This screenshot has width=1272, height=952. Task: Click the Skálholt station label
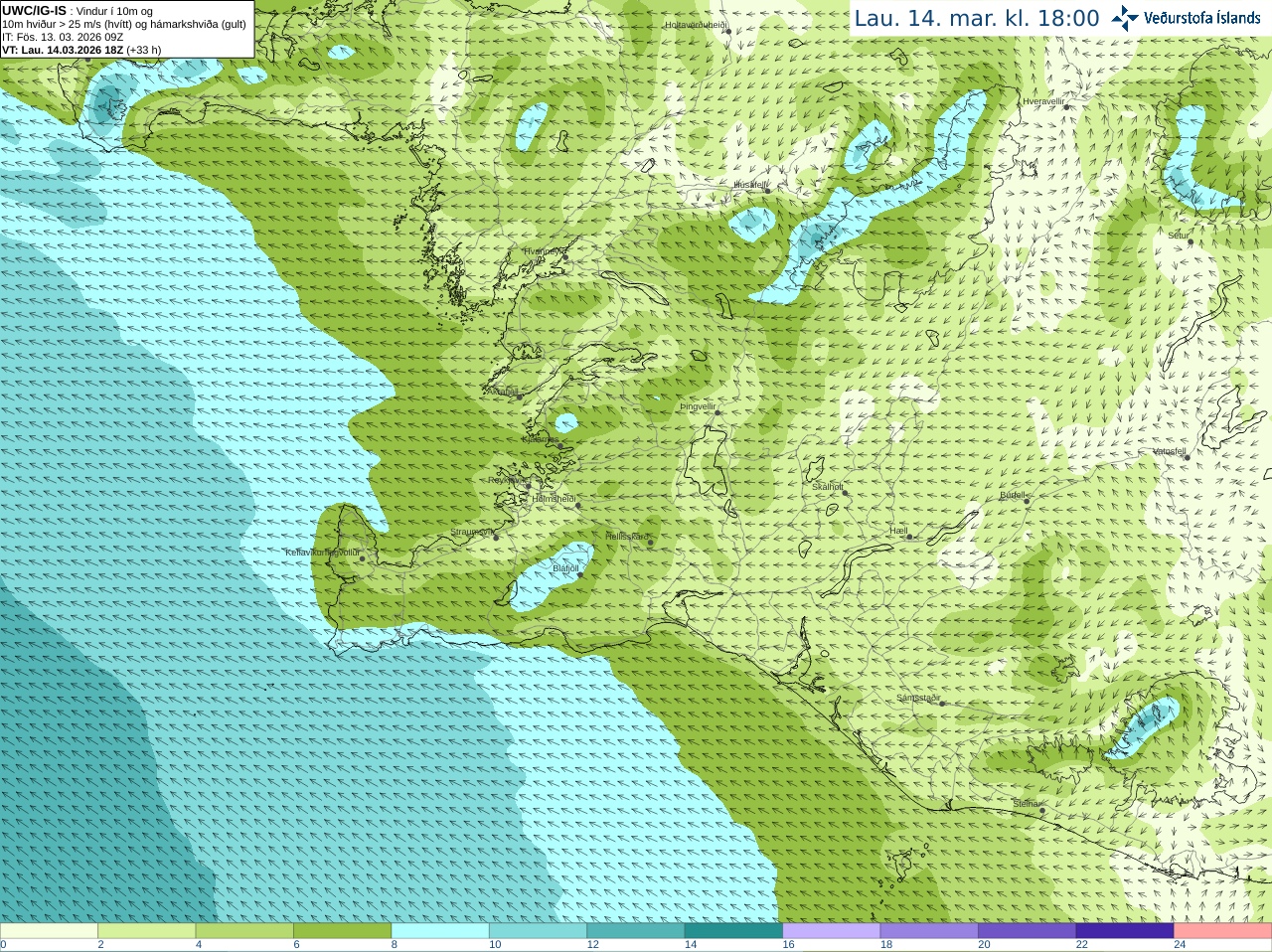pyautogui.click(x=827, y=487)
